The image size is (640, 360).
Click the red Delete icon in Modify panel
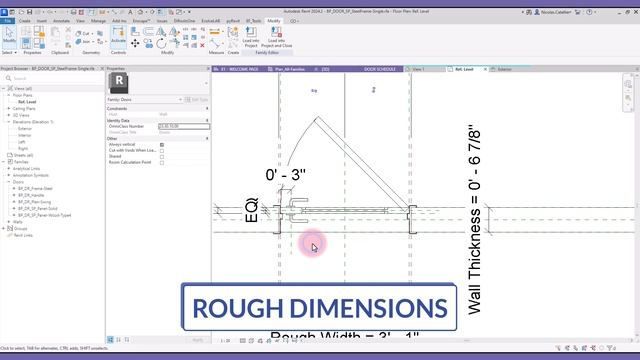(202, 45)
